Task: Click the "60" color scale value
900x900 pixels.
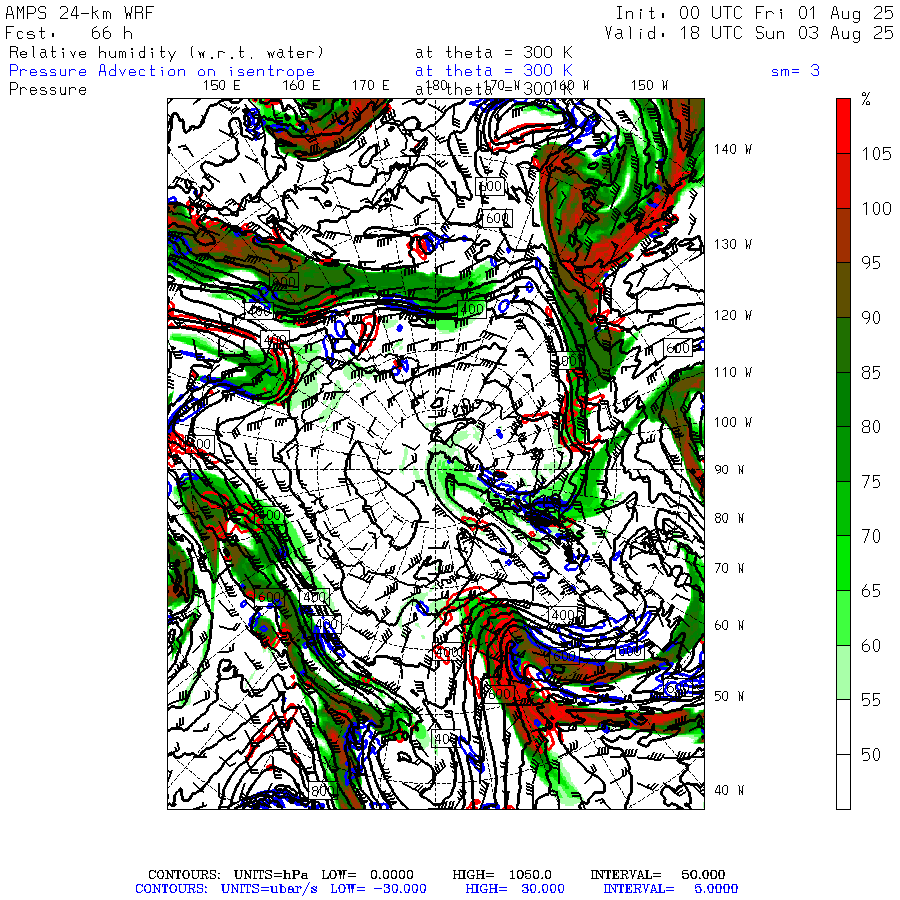Action: click(x=871, y=646)
